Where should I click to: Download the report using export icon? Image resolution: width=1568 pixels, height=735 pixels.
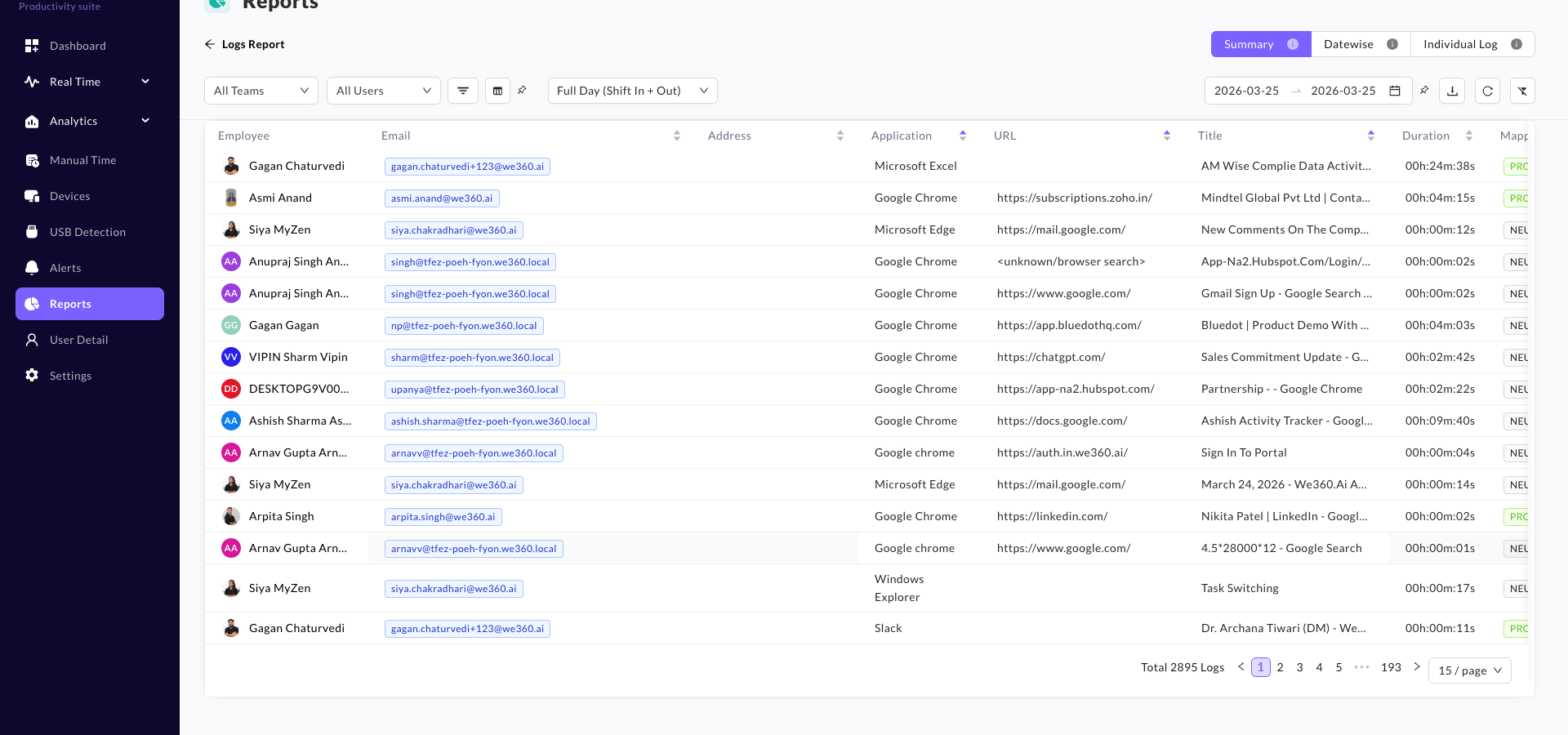pyautogui.click(x=1452, y=91)
